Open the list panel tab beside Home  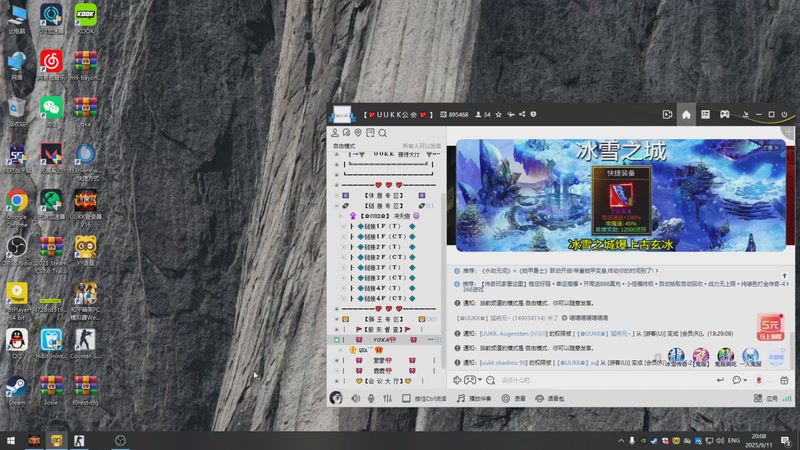click(705, 115)
